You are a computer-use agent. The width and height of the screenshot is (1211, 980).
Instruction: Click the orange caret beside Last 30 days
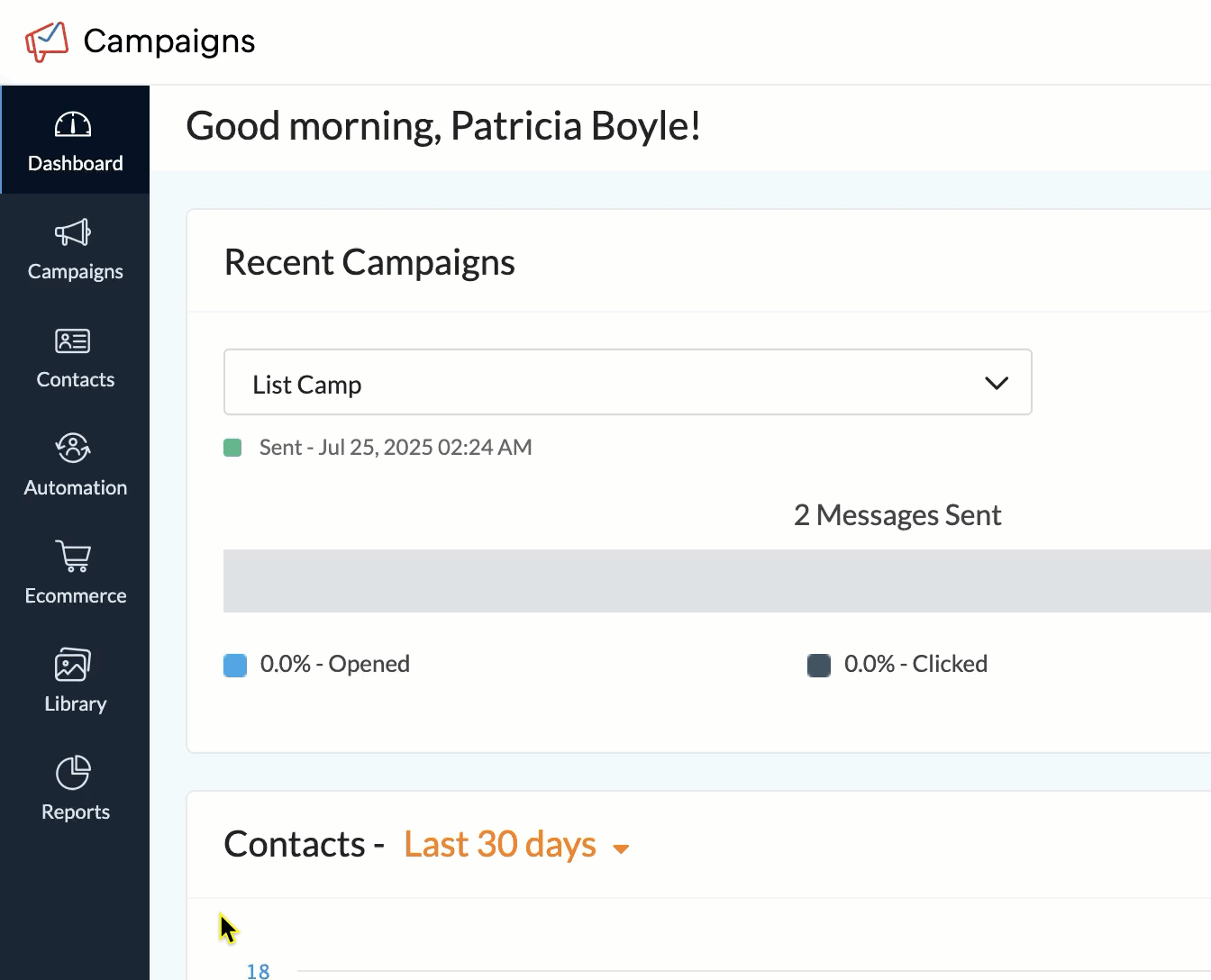click(x=621, y=848)
